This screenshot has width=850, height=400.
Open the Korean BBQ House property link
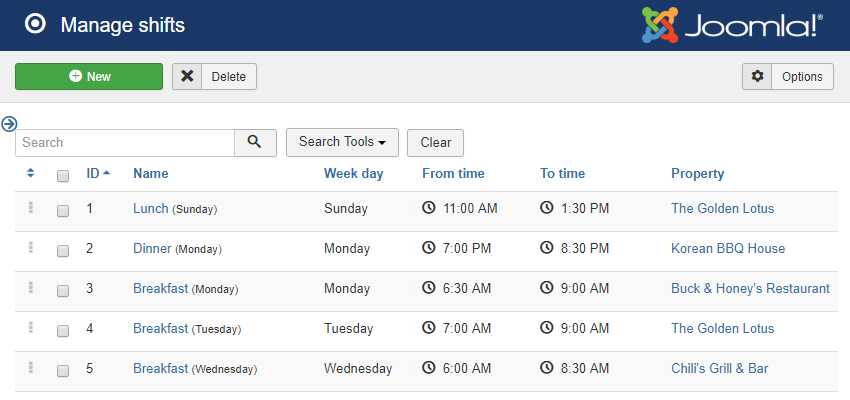click(727, 249)
